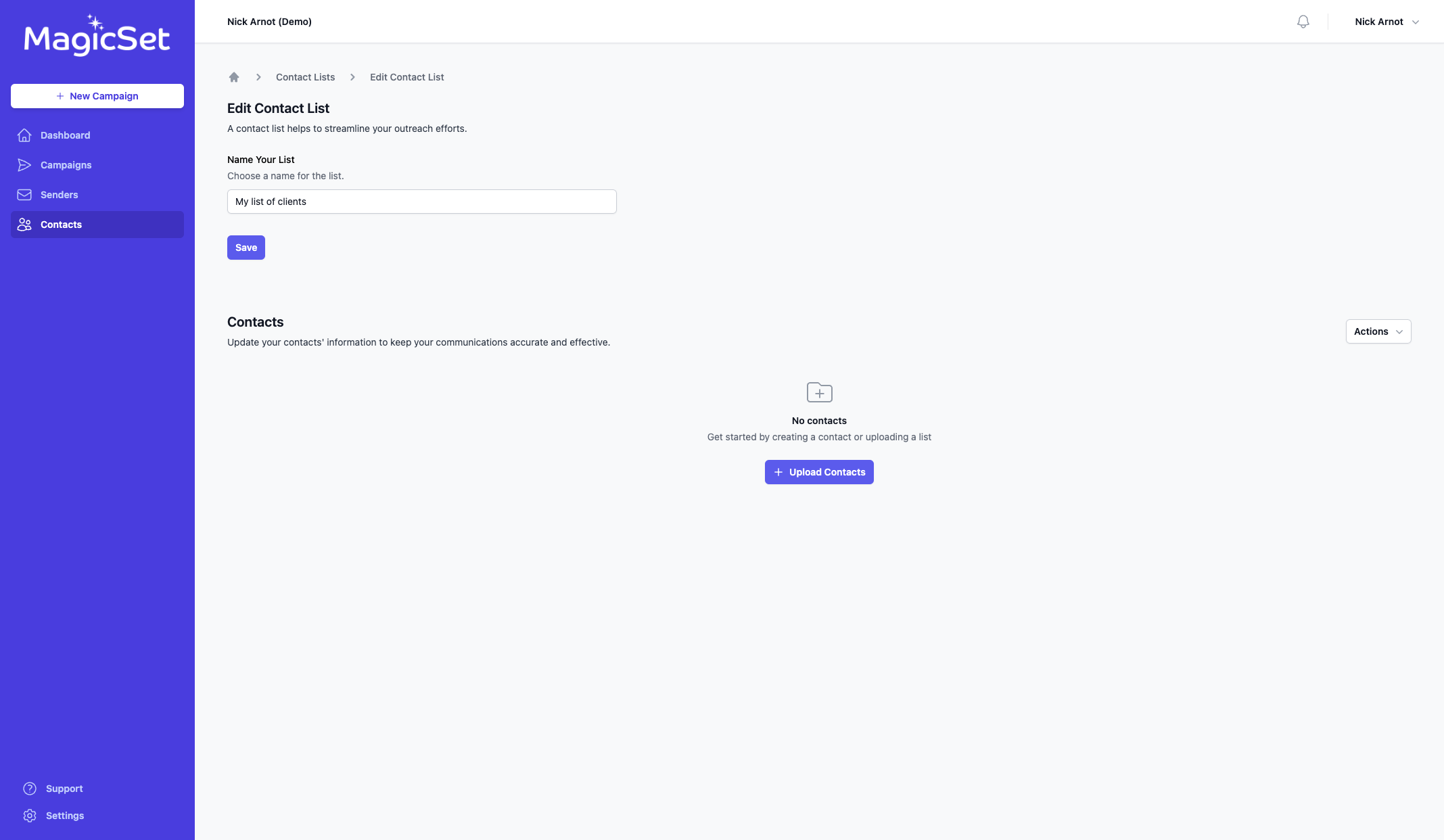Open Senders section
Image resolution: width=1444 pixels, height=840 pixels.
(x=97, y=195)
